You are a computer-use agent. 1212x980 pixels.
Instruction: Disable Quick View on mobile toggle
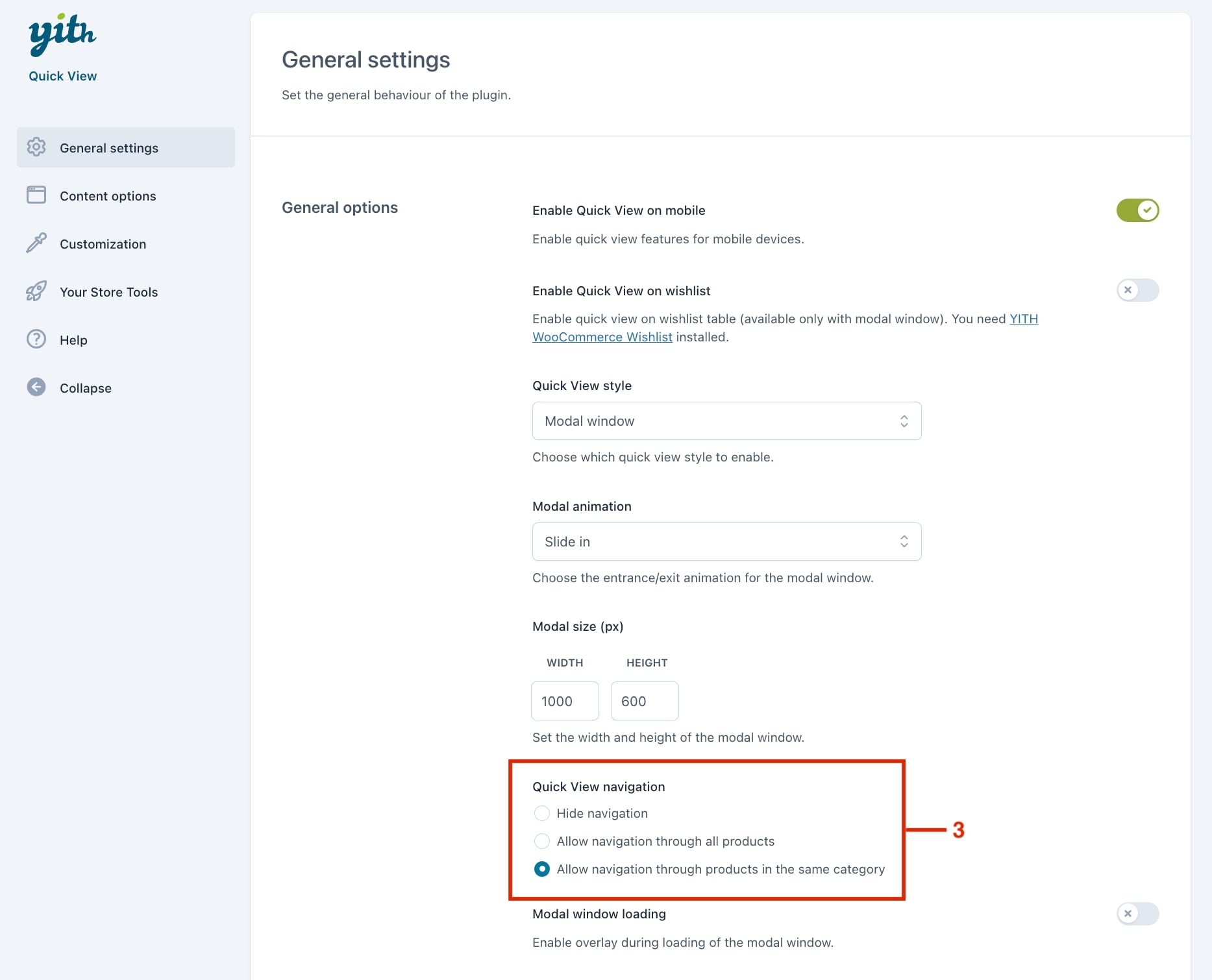[1137, 210]
